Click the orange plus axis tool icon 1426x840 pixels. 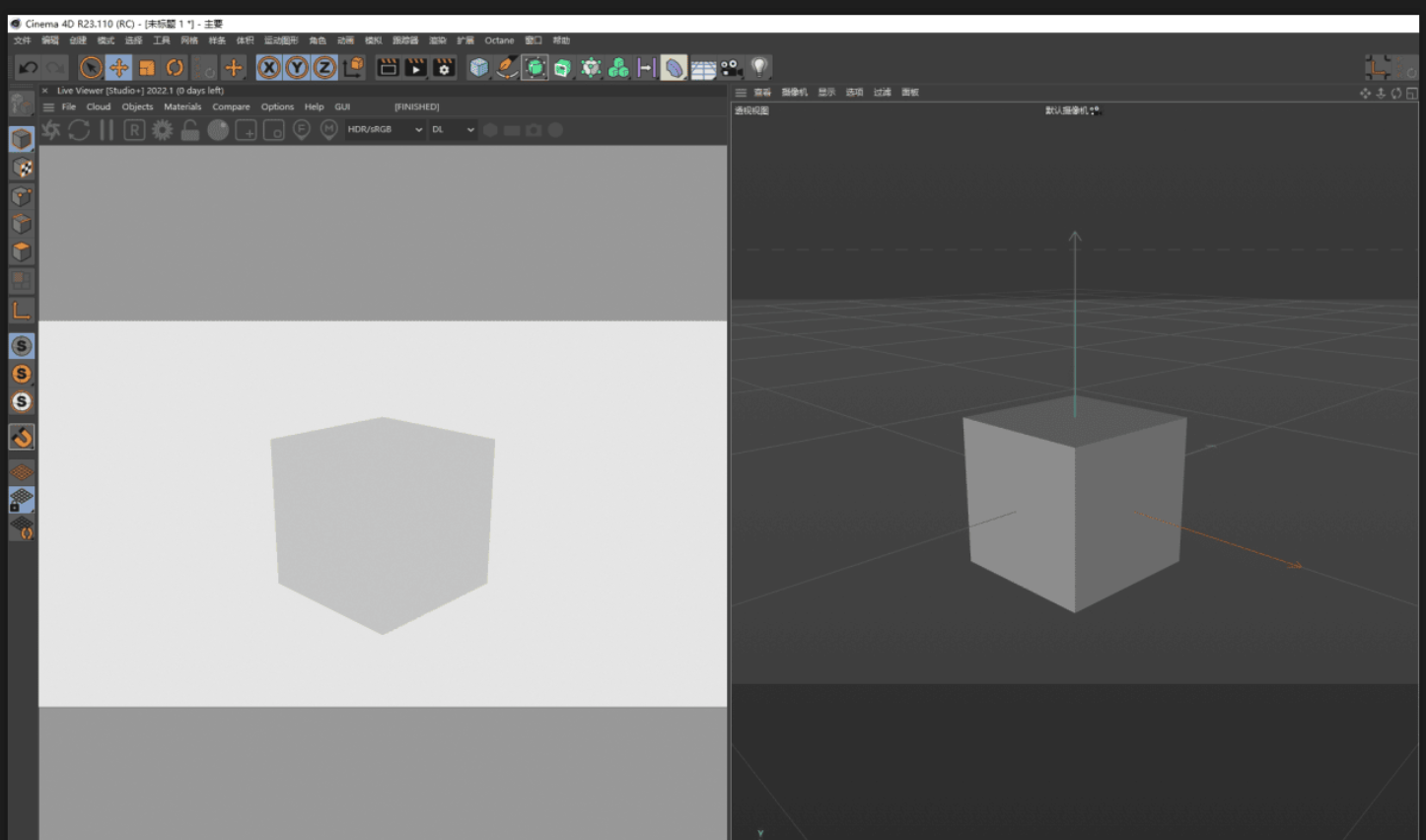point(234,67)
